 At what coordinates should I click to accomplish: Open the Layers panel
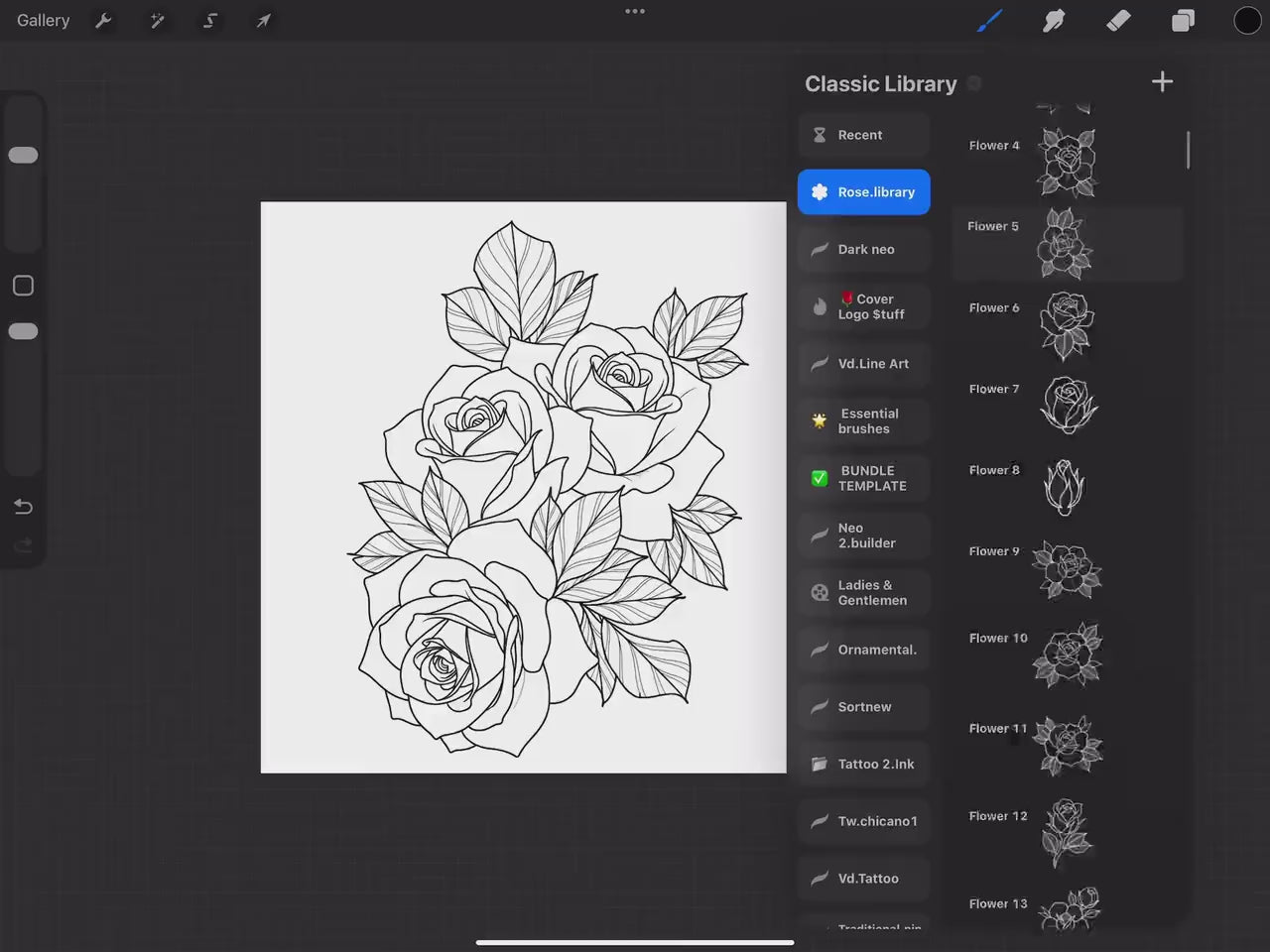[x=1183, y=21]
